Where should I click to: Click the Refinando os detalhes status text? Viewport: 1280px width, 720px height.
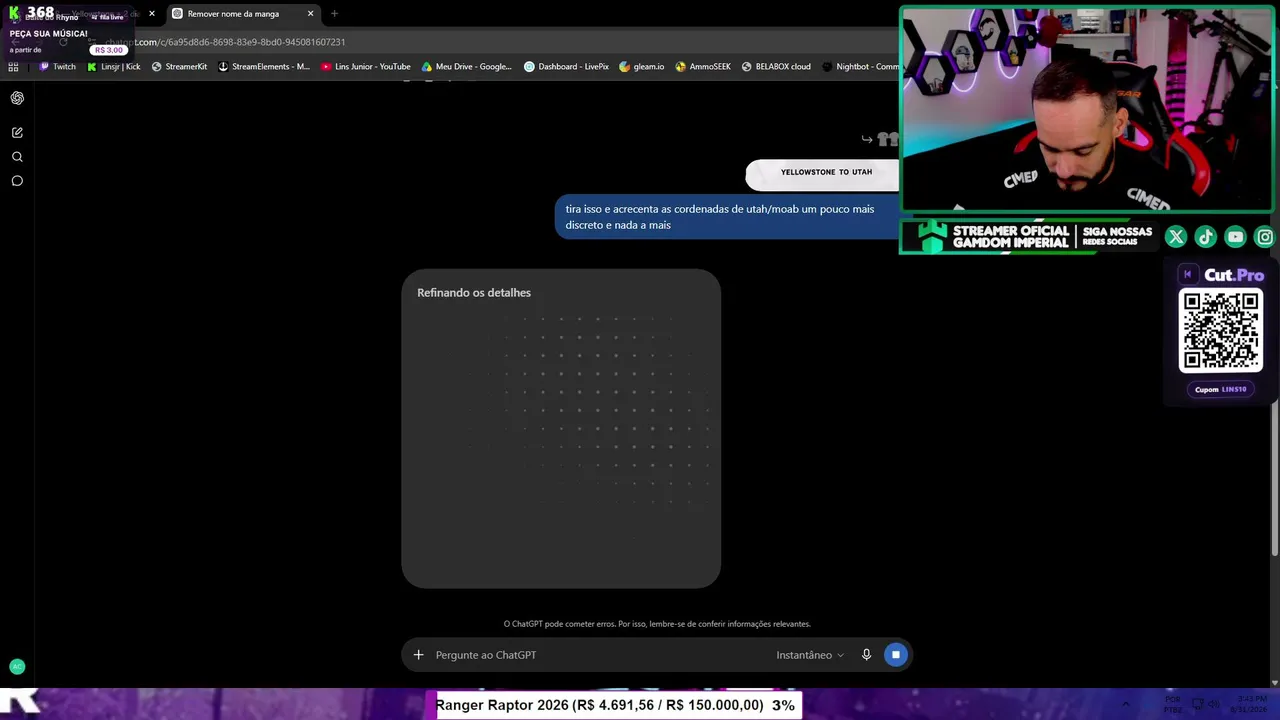tap(474, 293)
